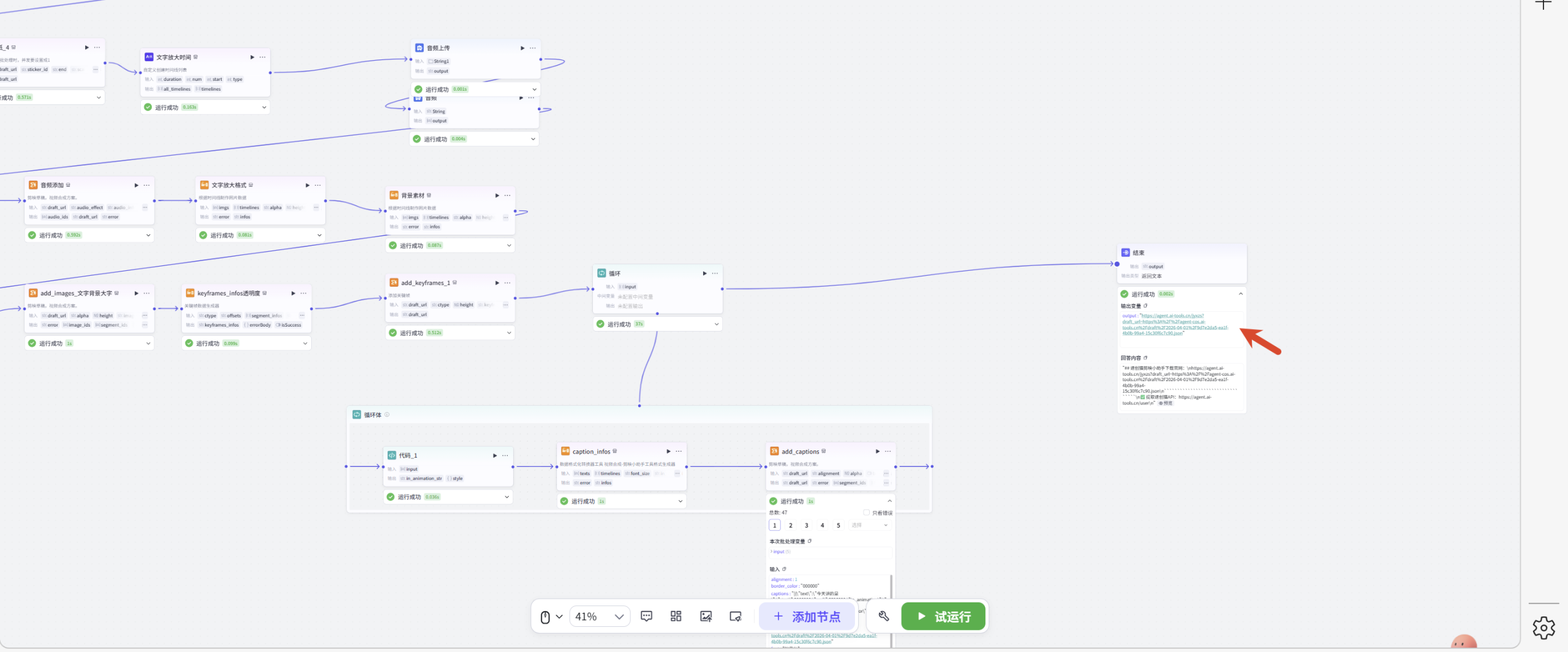This screenshot has width=1568, height=652.
Task: Run the add_captions node with its play icon
Action: point(877,452)
